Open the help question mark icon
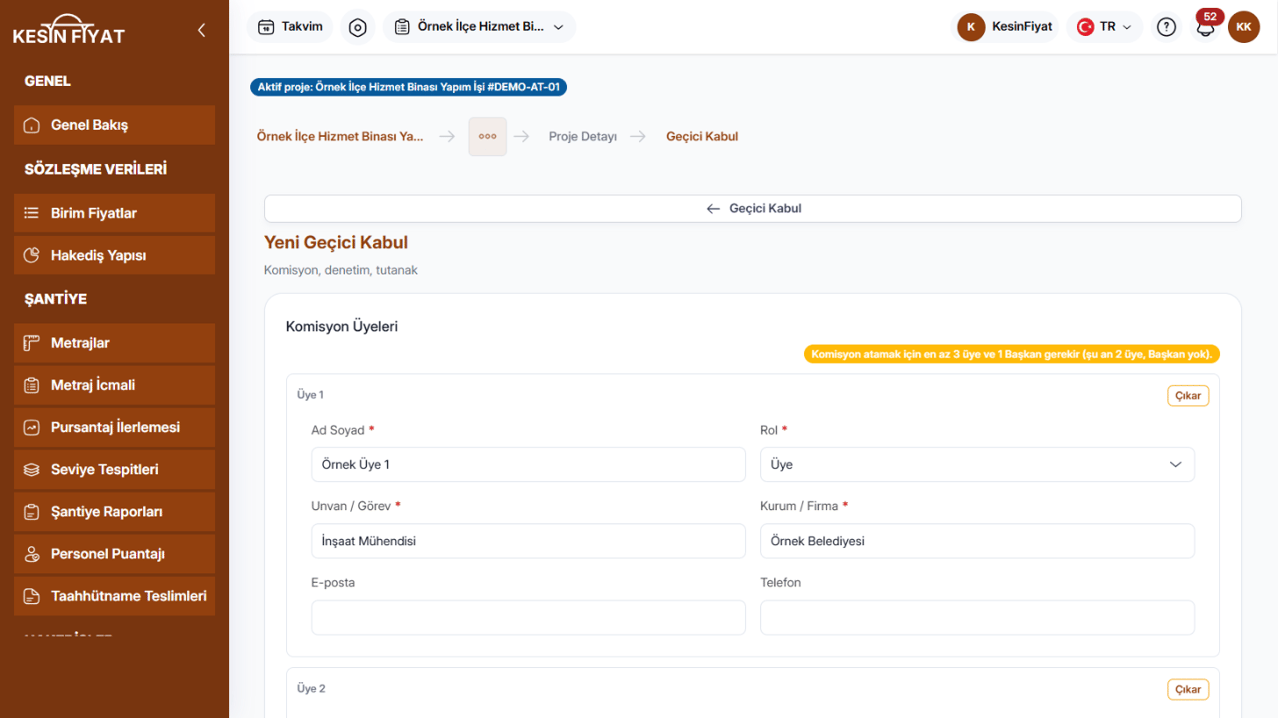 [1166, 27]
